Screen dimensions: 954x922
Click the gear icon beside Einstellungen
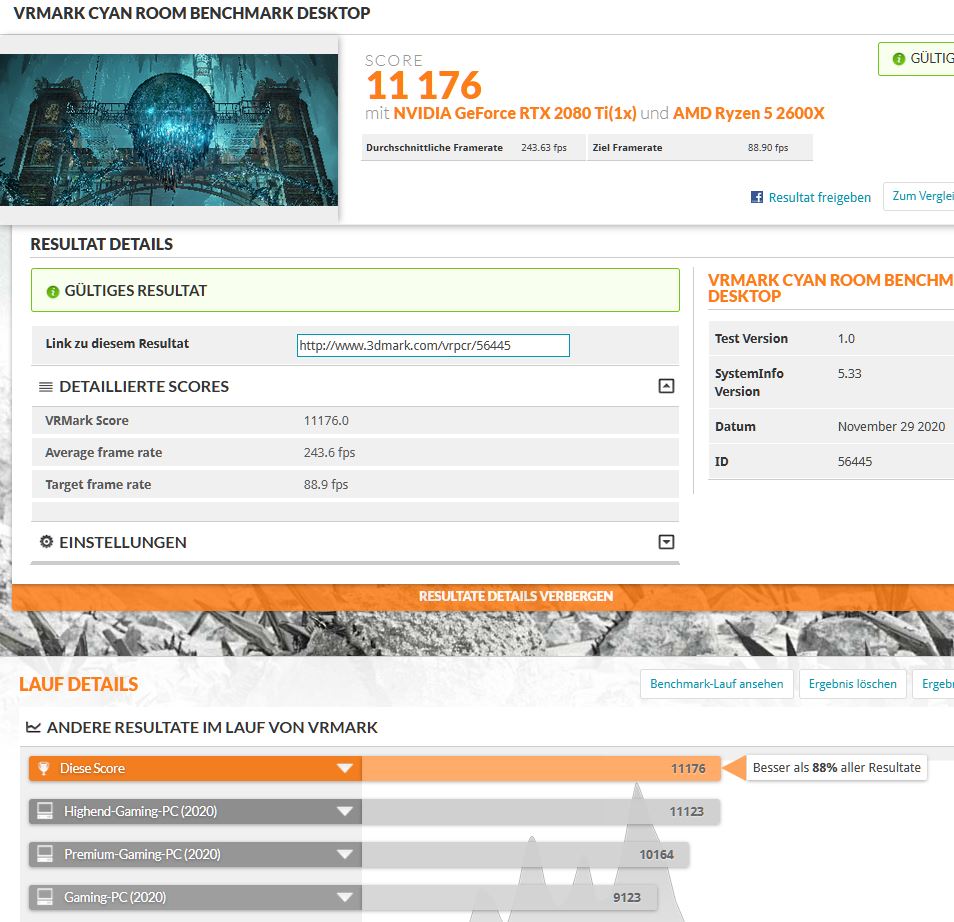point(46,542)
